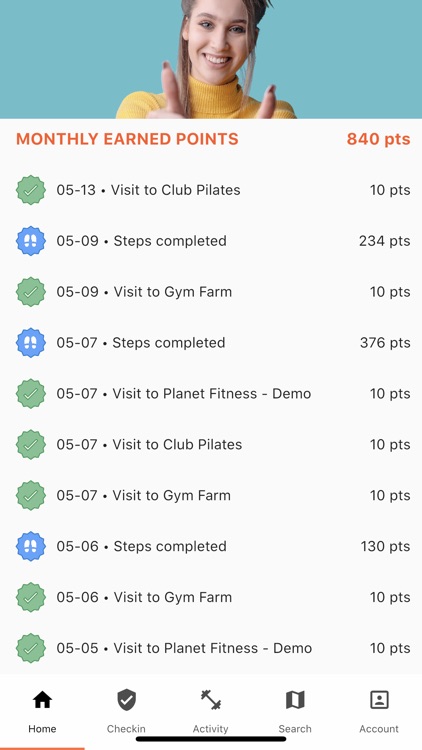
Task: Tap green checkmark badge for 05-05 Planet Fitness
Action: coord(31,648)
